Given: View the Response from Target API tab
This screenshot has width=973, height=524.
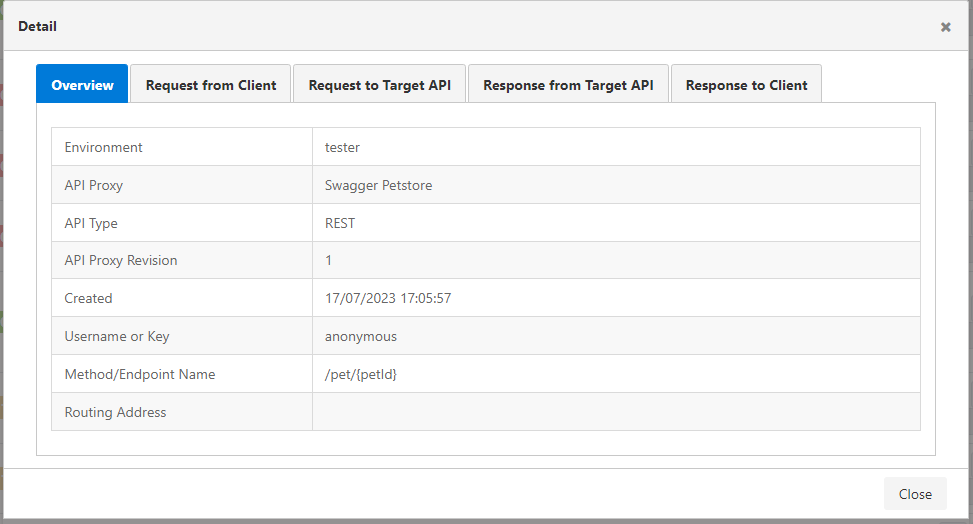Looking at the screenshot, I should [x=568, y=85].
